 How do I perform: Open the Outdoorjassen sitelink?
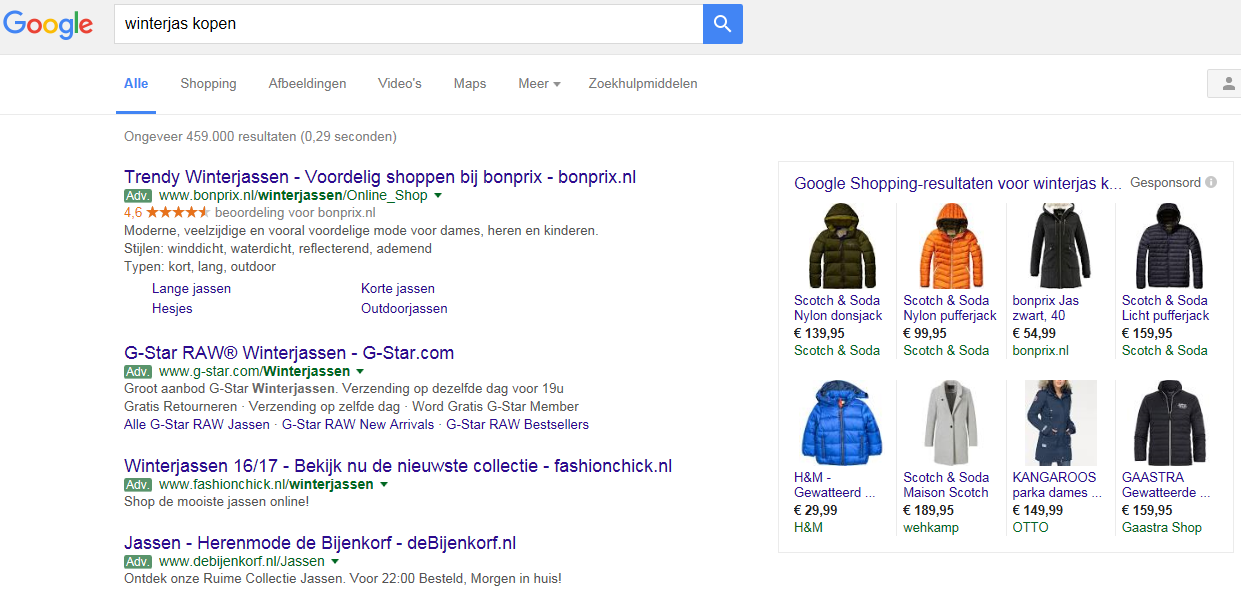(x=404, y=308)
